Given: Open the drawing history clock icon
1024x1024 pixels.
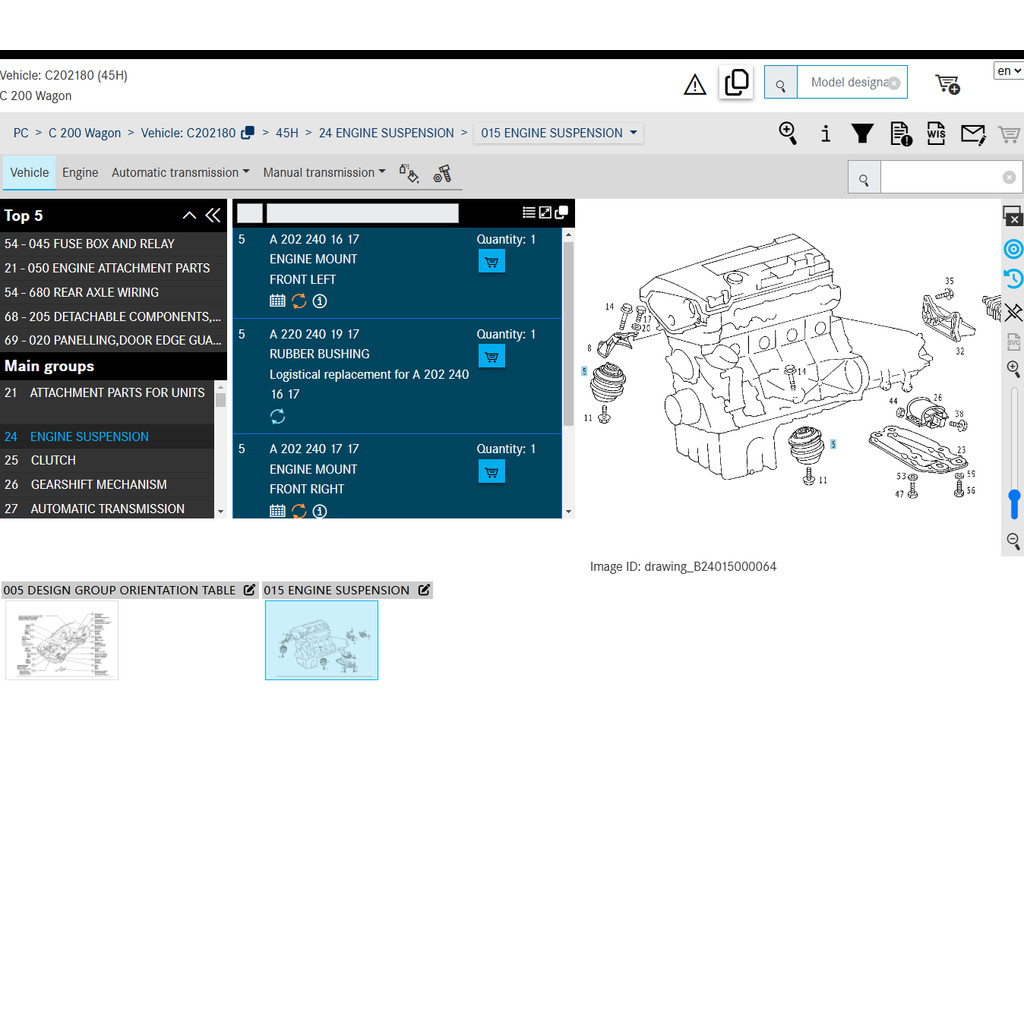Looking at the screenshot, I should [x=1013, y=279].
